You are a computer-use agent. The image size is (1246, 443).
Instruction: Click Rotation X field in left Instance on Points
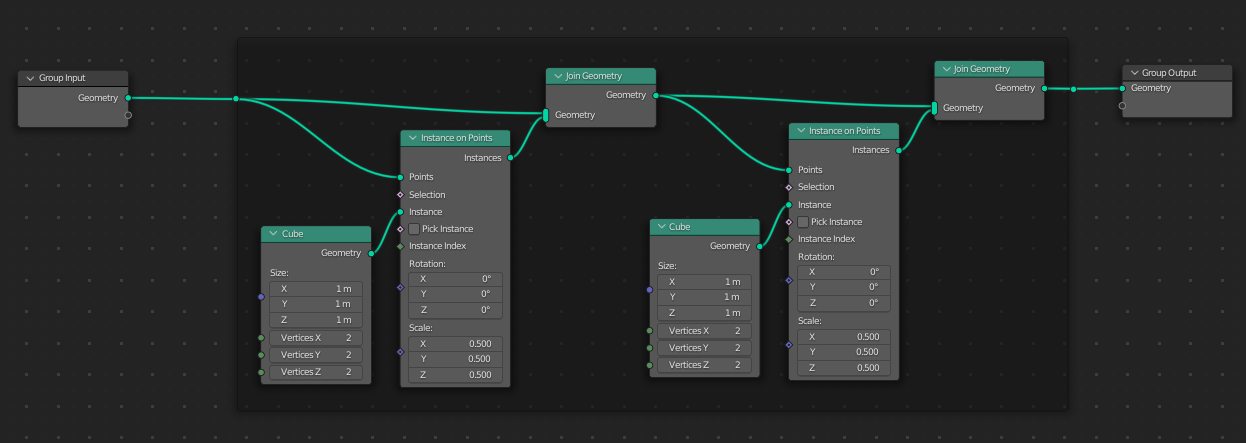[x=455, y=279]
